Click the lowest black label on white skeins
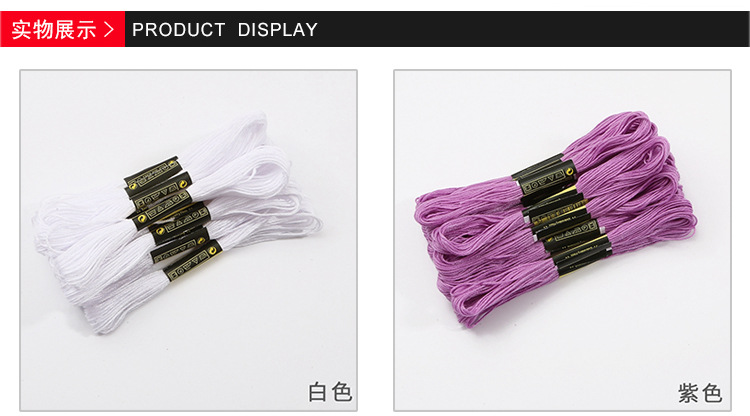 [192, 262]
